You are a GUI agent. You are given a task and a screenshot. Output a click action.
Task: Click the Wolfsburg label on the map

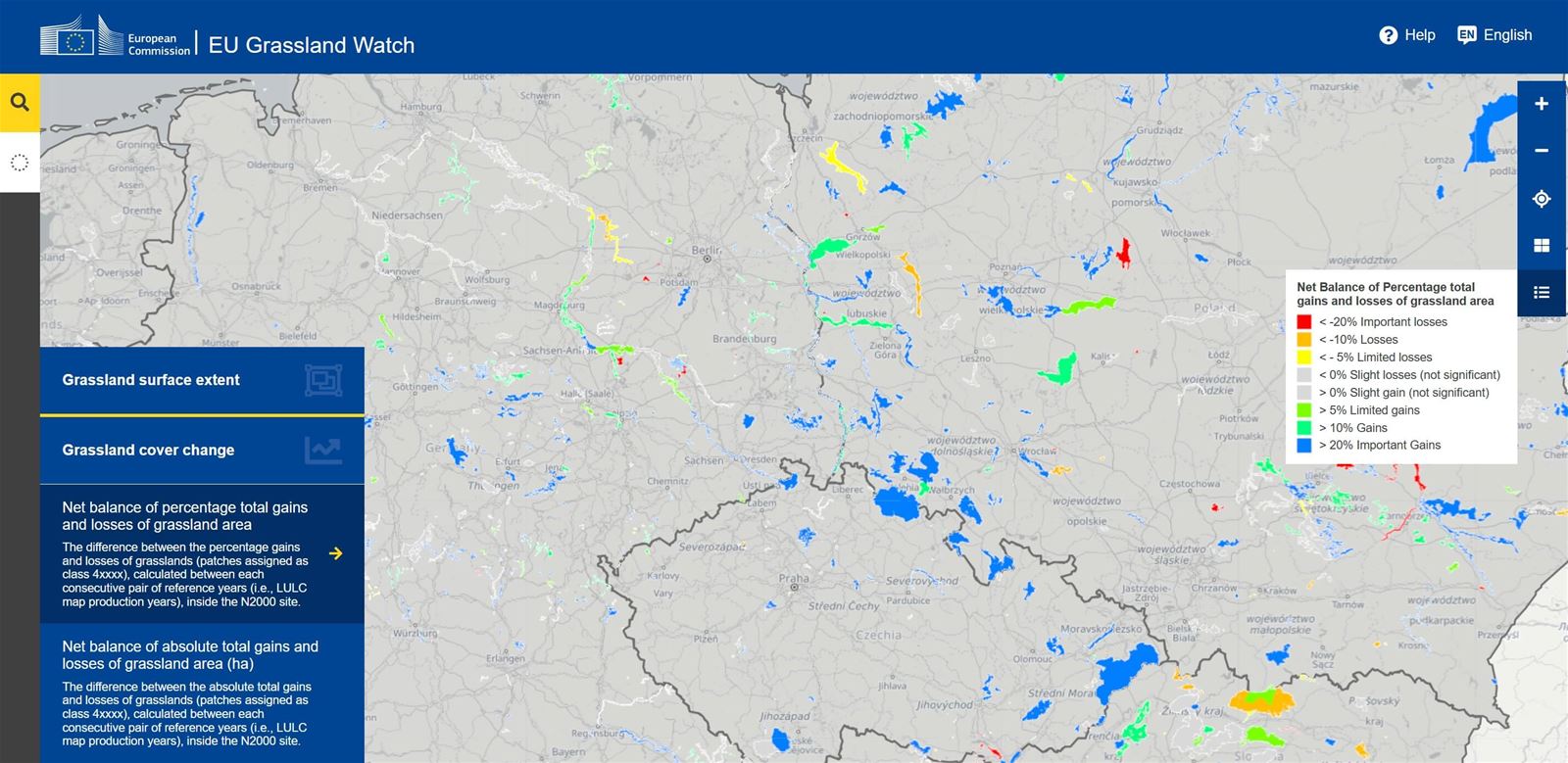[487, 279]
